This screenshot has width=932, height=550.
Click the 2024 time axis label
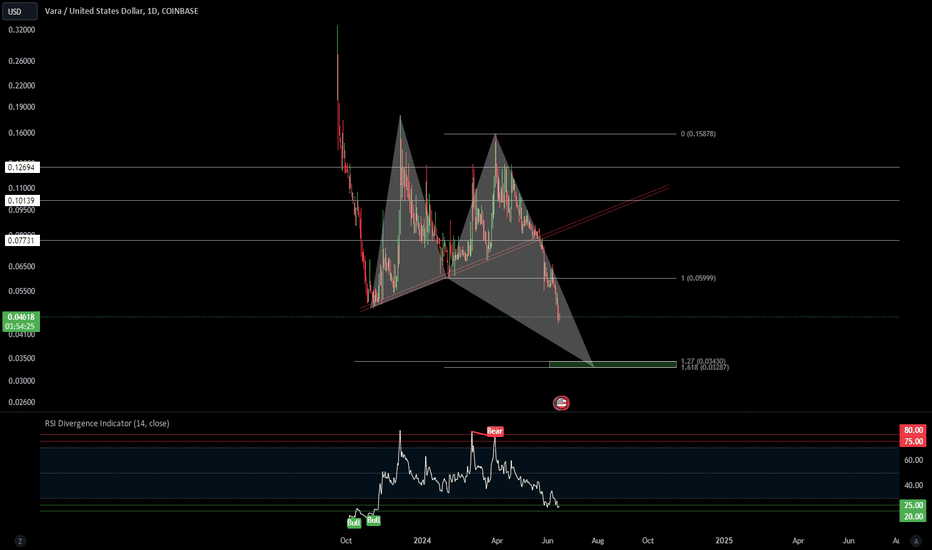tap(422, 540)
